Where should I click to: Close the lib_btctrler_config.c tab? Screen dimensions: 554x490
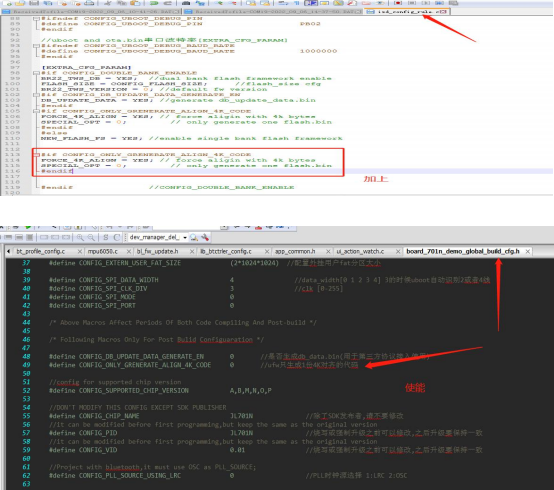pyautogui.click(x=267, y=251)
